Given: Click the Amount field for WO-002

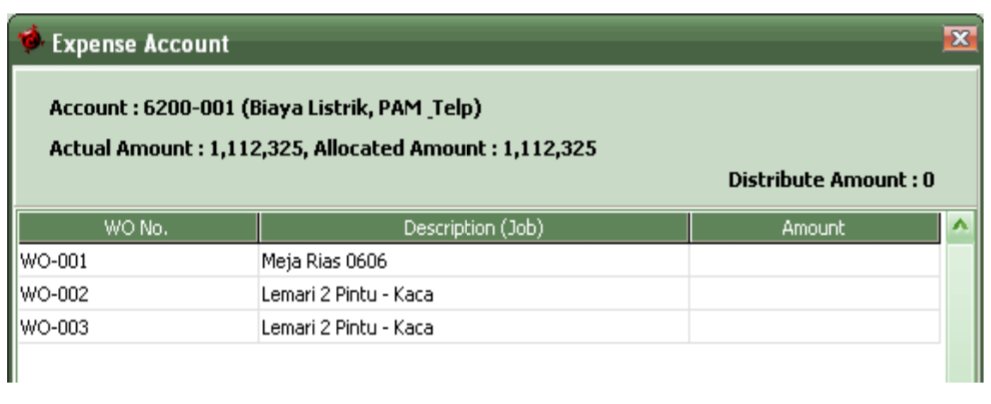Looking at the screenshot, I should coord(814,295).
